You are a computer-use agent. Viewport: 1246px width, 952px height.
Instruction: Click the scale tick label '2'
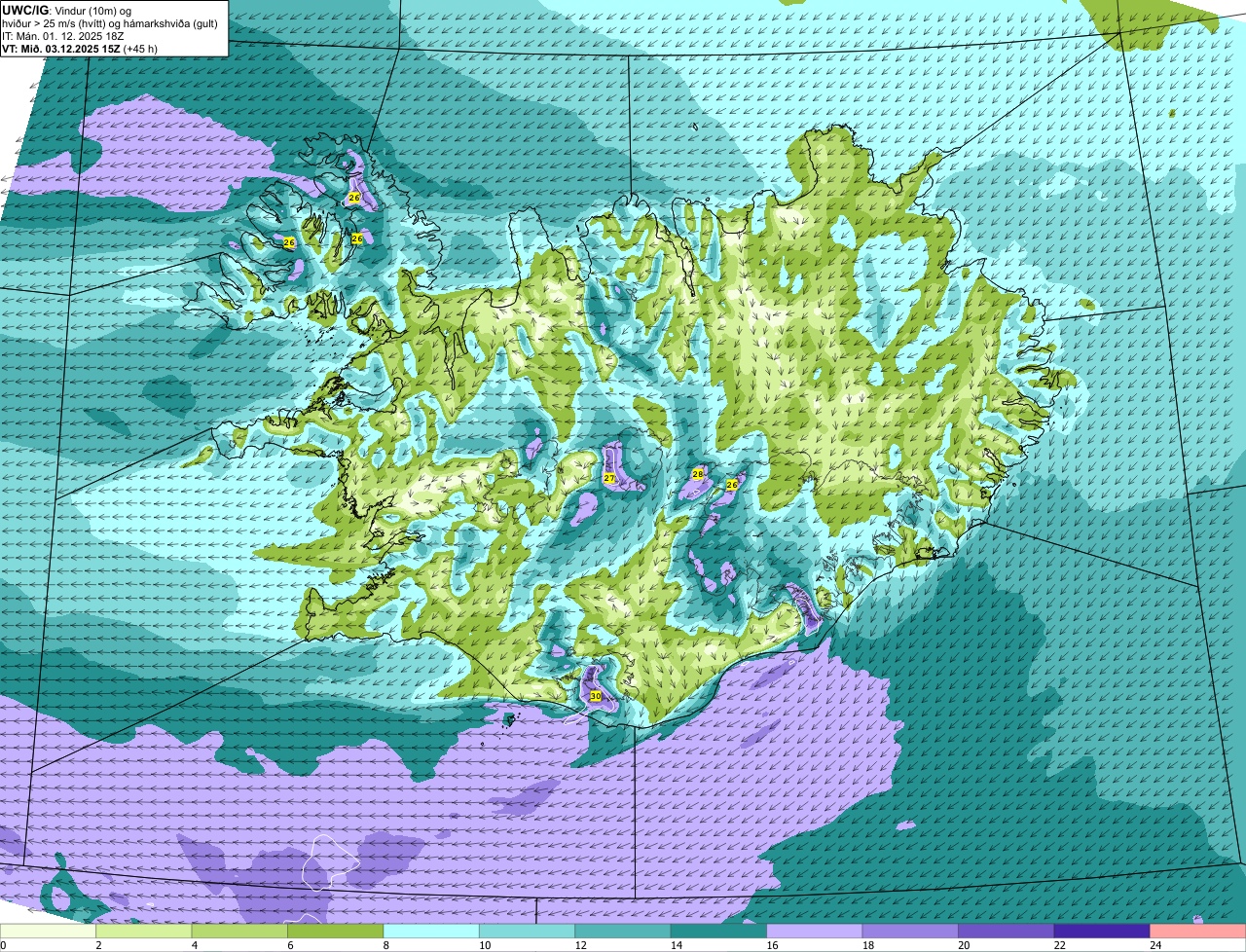coord(98,945)
